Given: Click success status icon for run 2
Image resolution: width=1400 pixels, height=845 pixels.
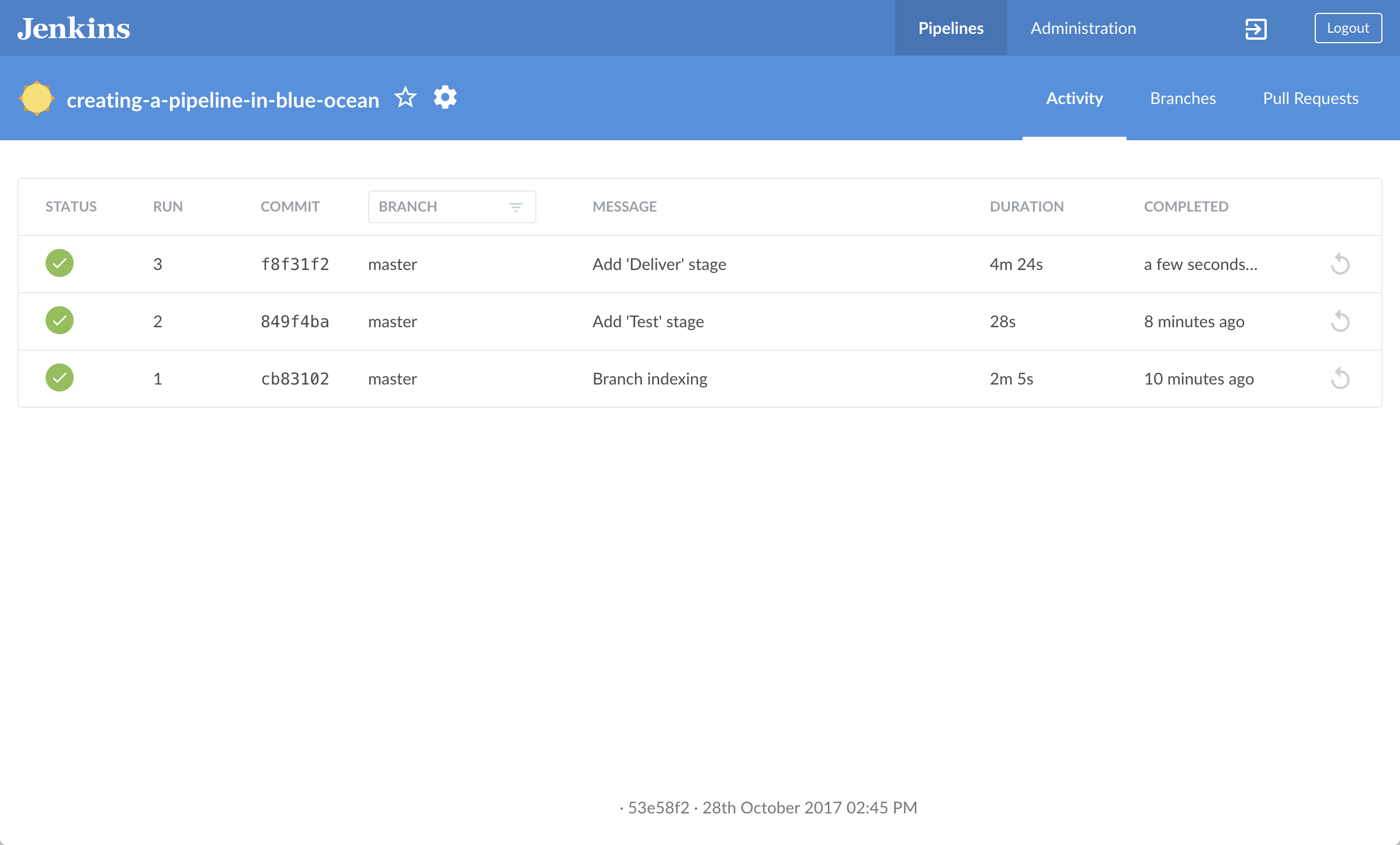Looking at the screenshot, I should click(x=60, y=321).
